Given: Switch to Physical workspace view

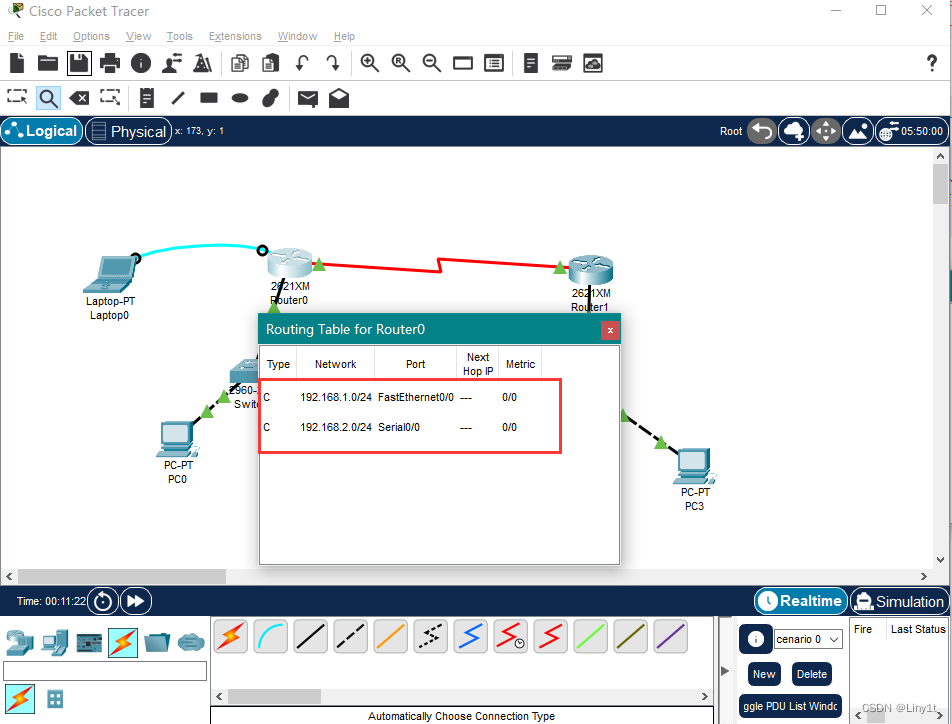Looking at the screenshot, I should point(129,131).
